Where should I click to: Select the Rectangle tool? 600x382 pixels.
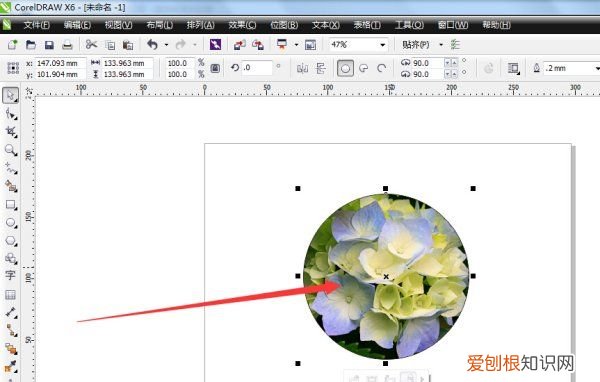[x=10, y=205]
